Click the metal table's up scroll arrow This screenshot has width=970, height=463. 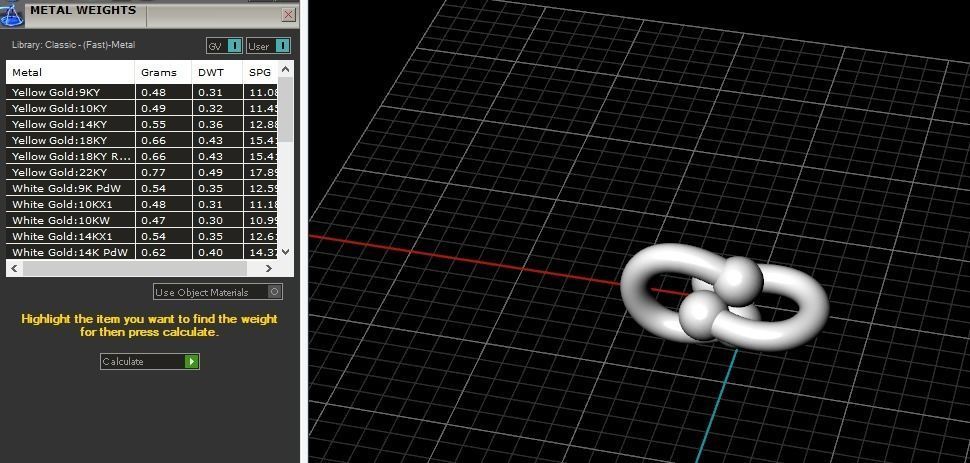click(285, 69)
